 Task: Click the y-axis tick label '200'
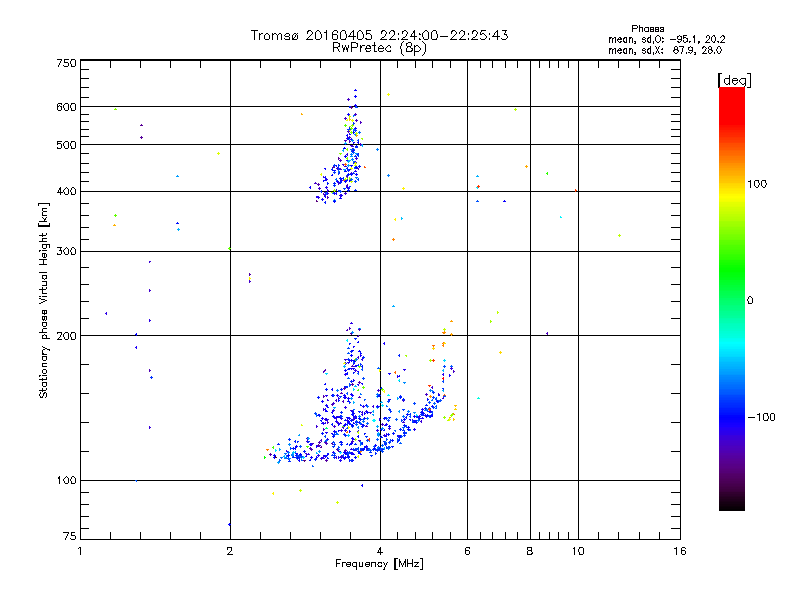point(66,336)
